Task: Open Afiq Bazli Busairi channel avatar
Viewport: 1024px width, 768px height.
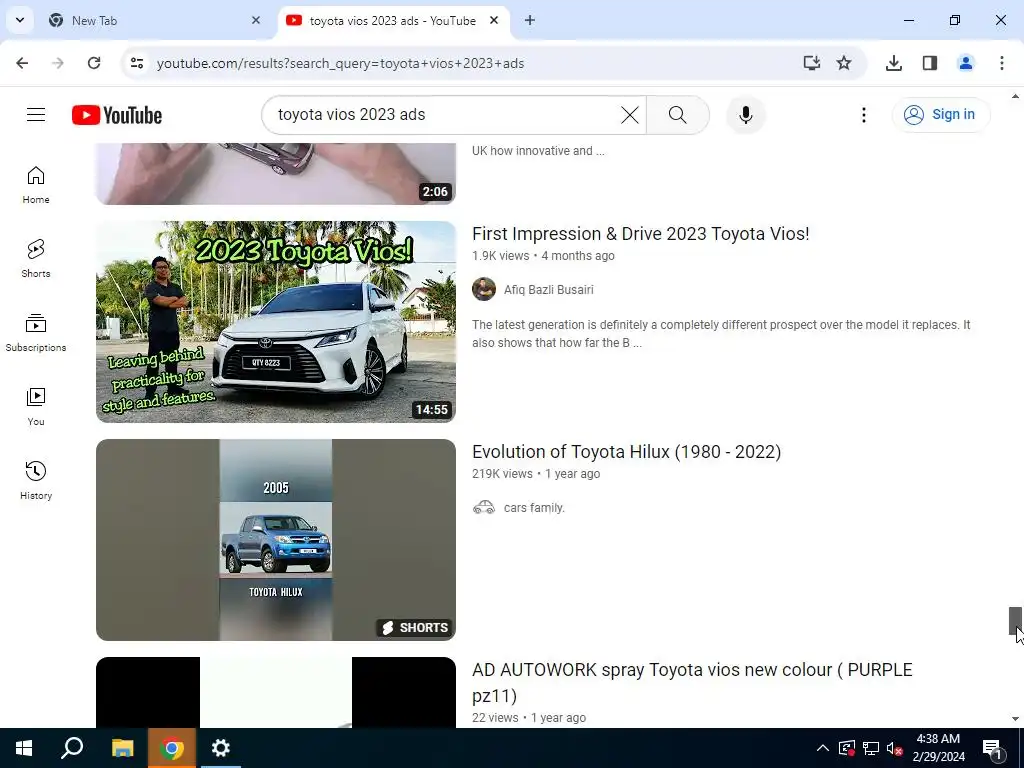Action: (484, 289)
